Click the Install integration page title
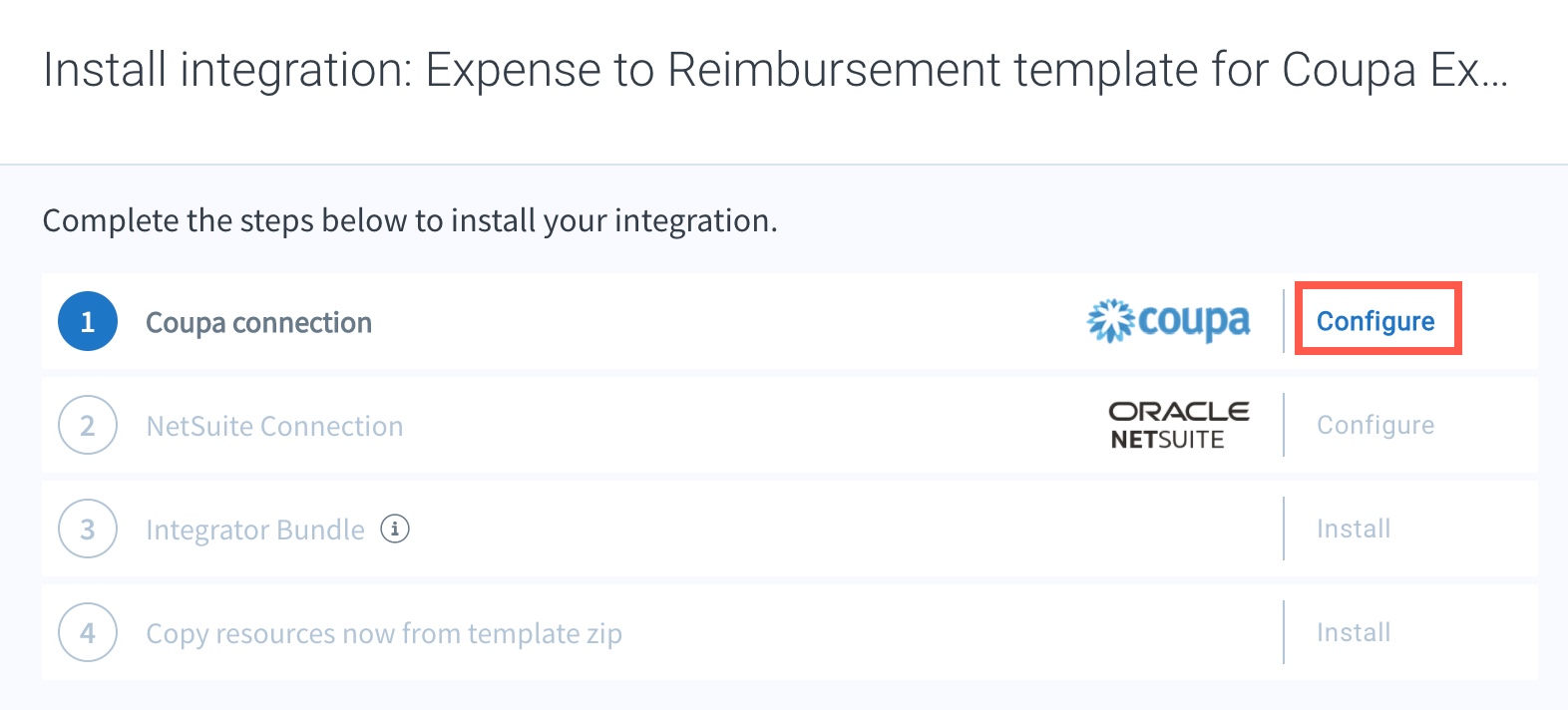Screen dimensions: 1568x710 click(x=775, y=71)
